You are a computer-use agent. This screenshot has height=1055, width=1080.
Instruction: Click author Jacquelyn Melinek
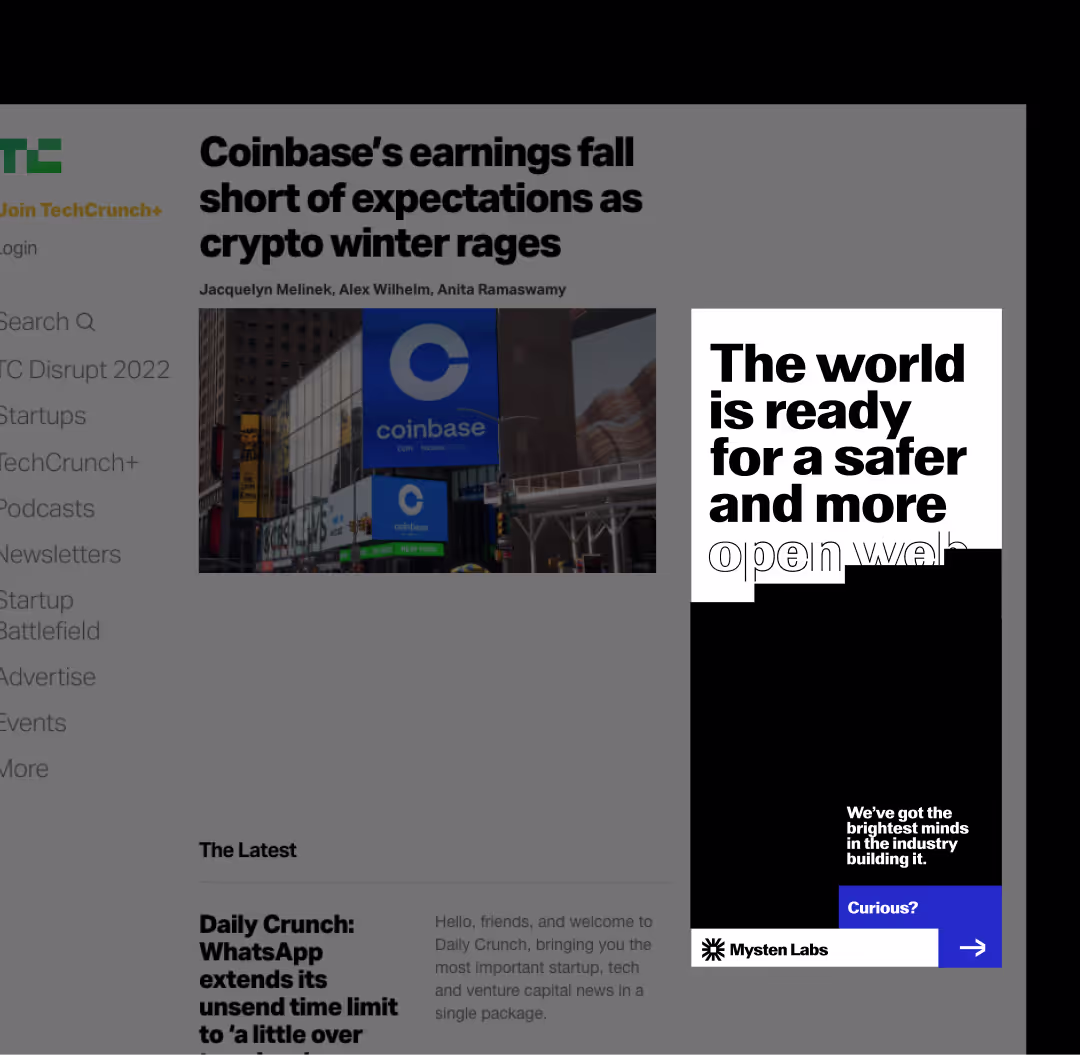[x=266, y=290]
